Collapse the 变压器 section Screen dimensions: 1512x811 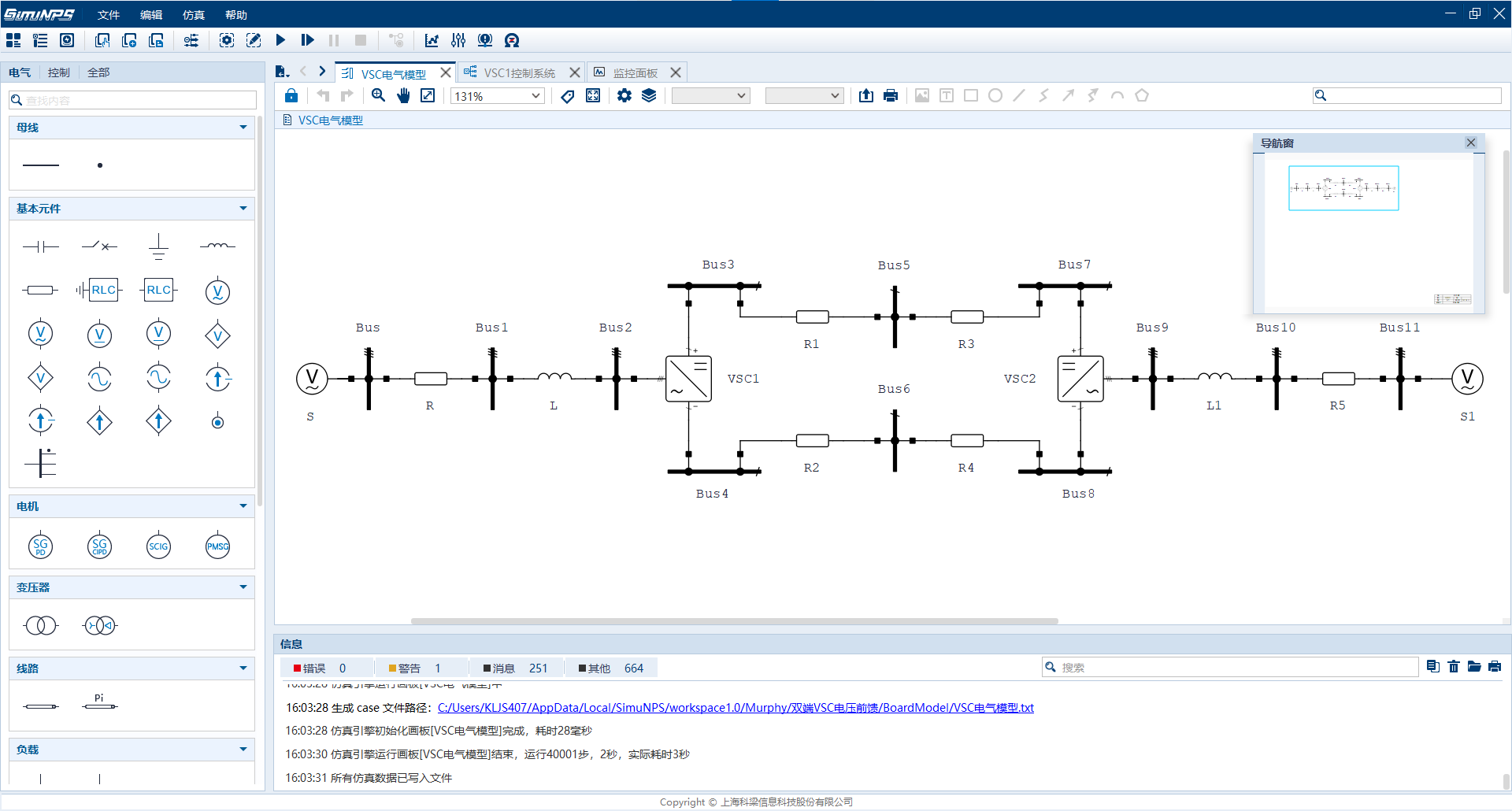pyautogui.click(x=243, y=587)
